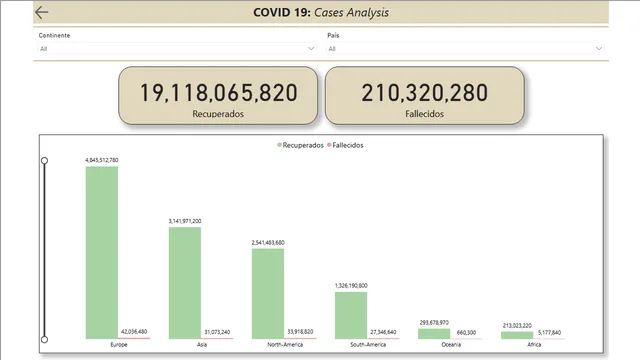Select the North-America recovered green bar

tap(268, 293)
